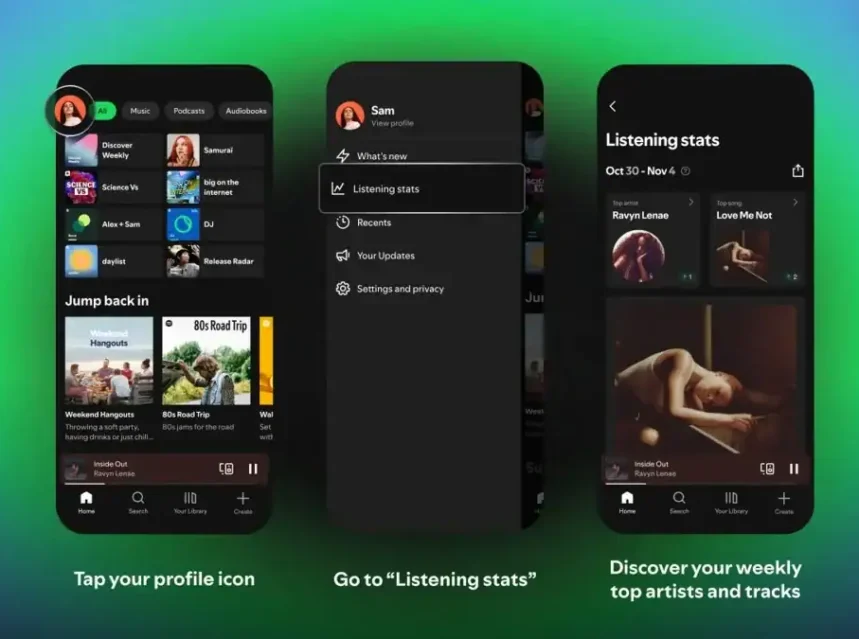The height and width of the screenshot is (639, 859).
Task: Click the playback progress bar on left phone
Action: tap(164, 483)
